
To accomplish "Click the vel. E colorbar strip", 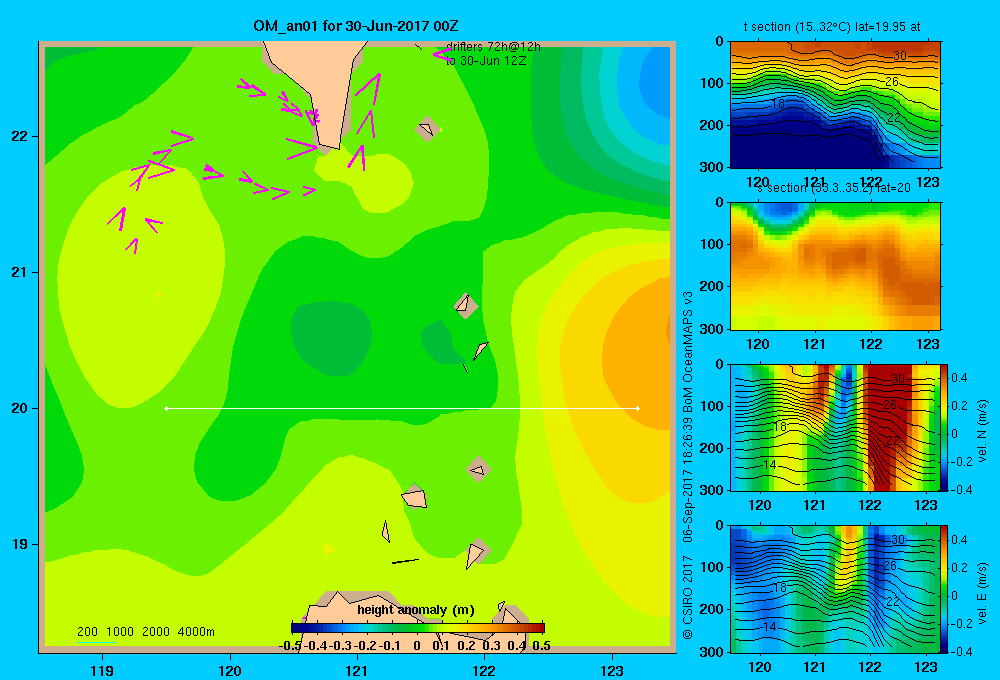I will point(945,589).
